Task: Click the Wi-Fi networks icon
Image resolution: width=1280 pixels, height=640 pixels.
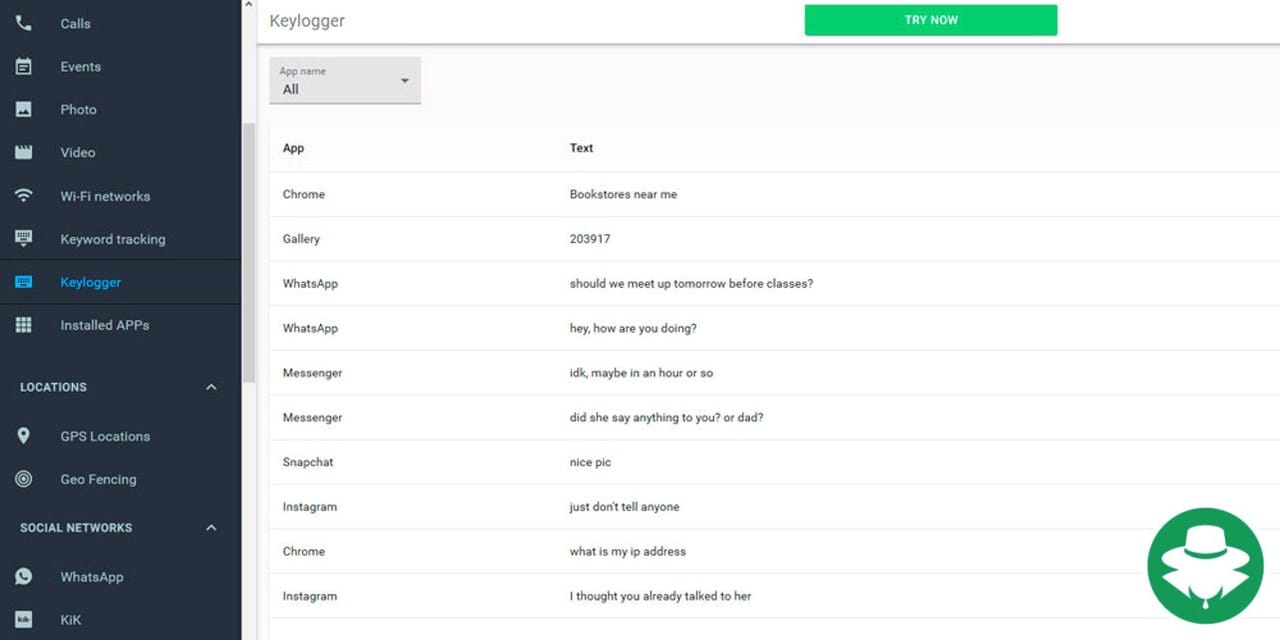Action: click(x=23, y=196)
